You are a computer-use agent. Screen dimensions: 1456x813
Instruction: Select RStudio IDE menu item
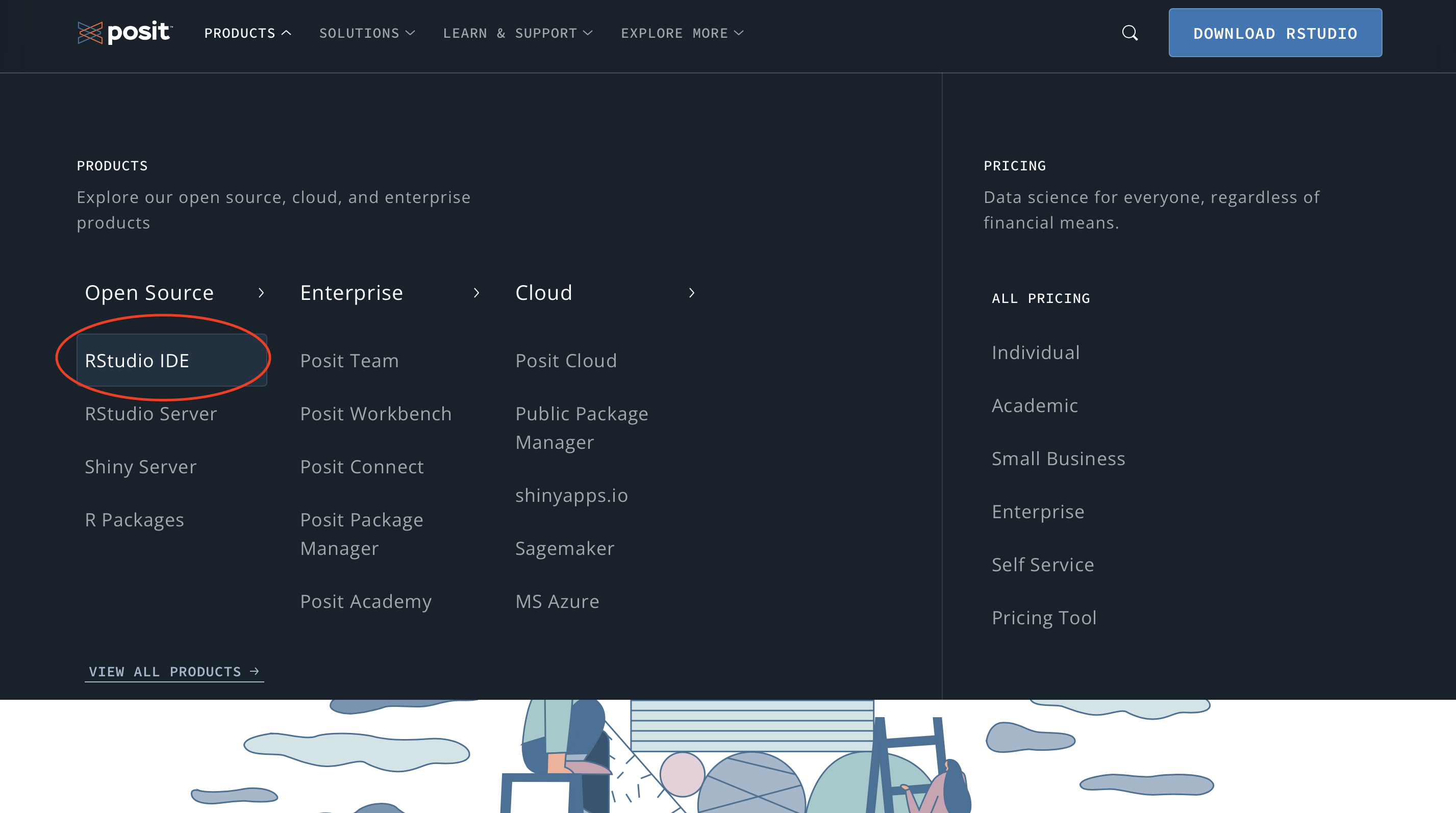[x=137, y=361]
